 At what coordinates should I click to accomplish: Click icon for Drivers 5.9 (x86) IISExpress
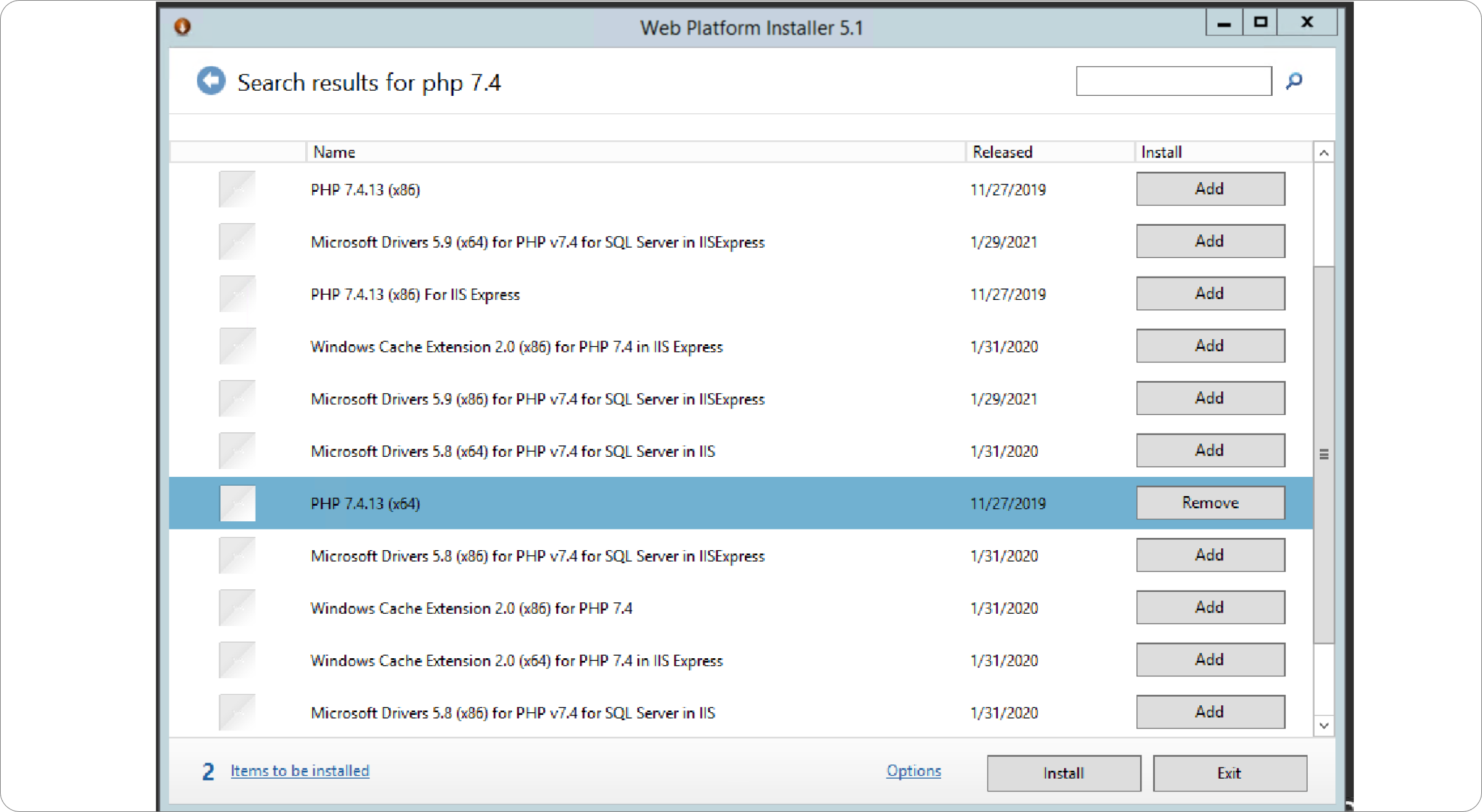pyautogui.click(x=237, y=398)
